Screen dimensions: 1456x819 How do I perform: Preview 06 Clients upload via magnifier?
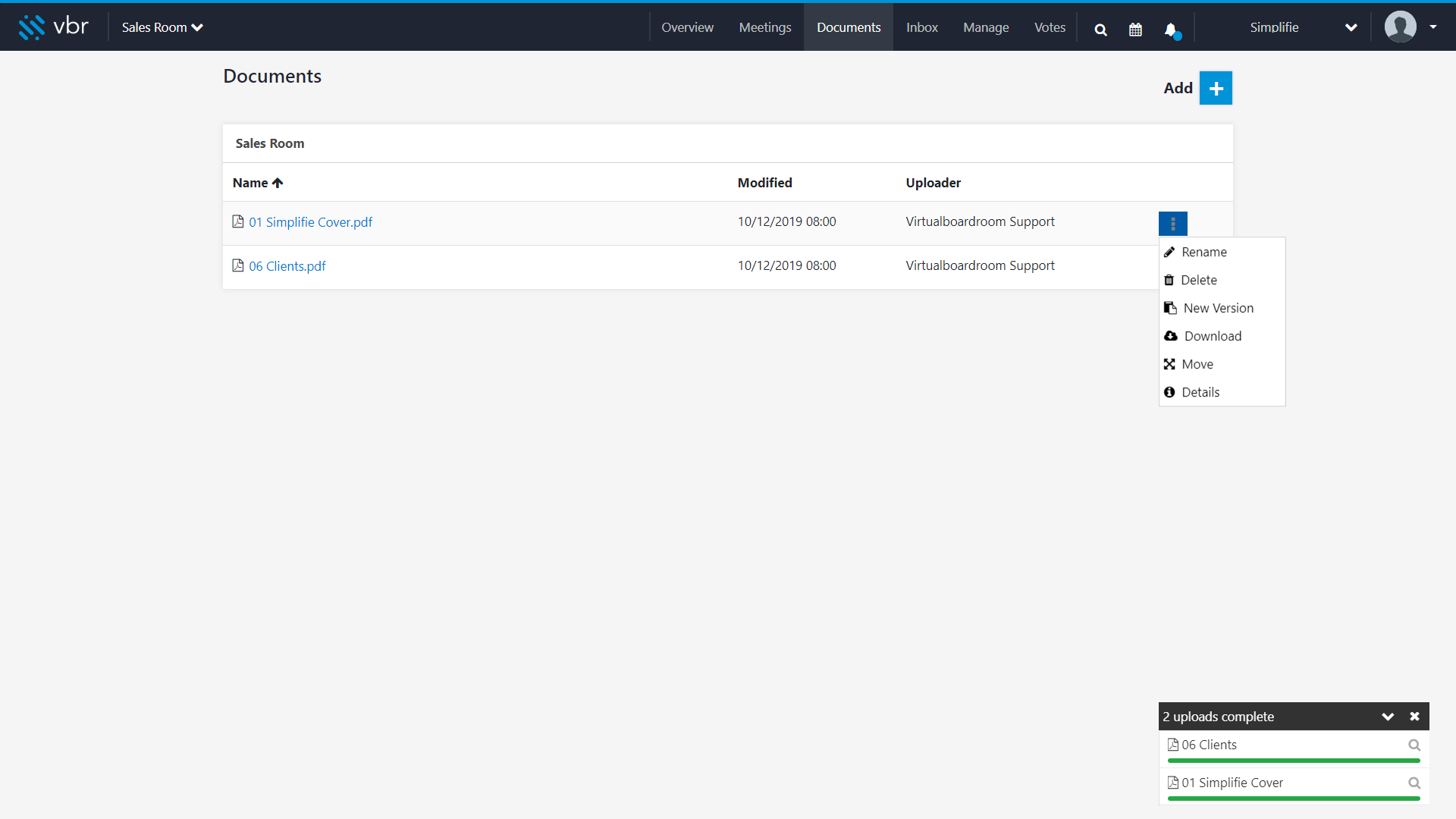coord(1414,745)
